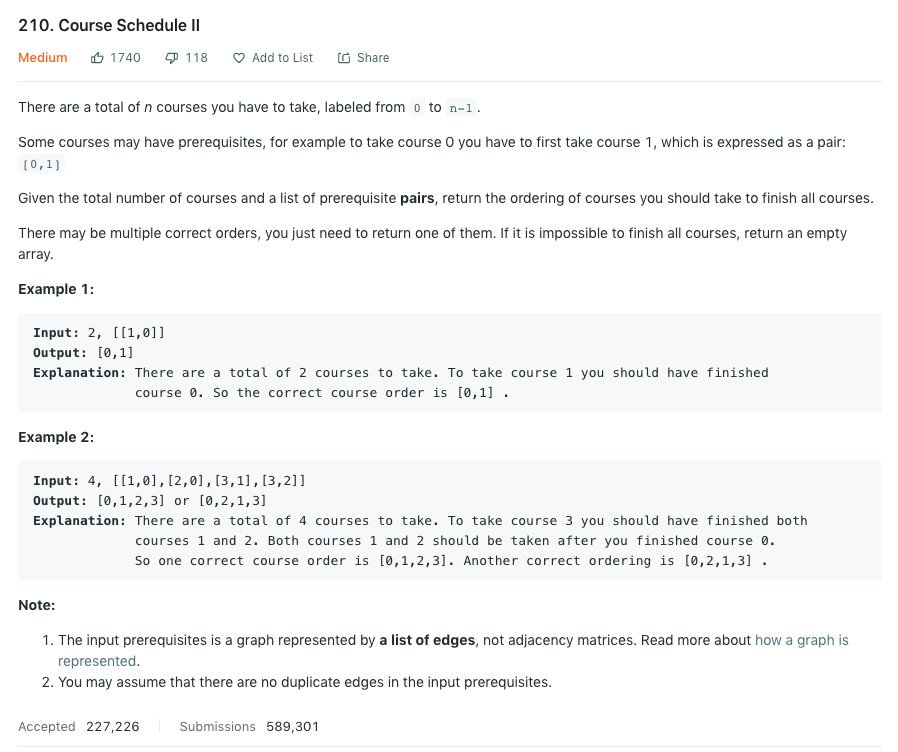898x752 pixels.
Task: Click the 1740 likes count
Action: coord(125,58)
